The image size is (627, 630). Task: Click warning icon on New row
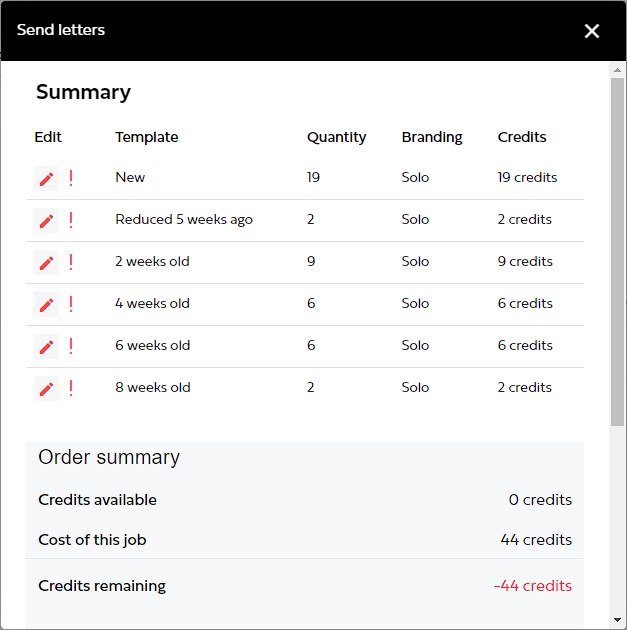71,178
